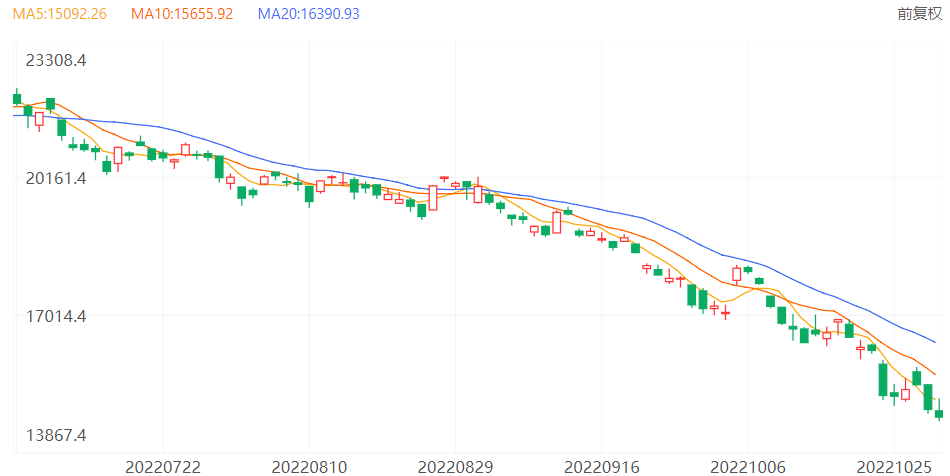950x476 pixels.
Task: Click the 20221006 date axis label
Action: [748, 468]
